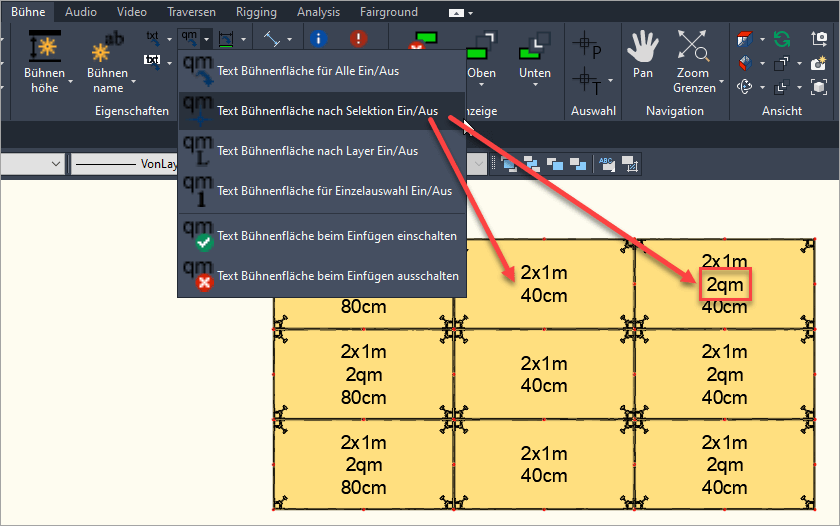Click the Navigation panel title
840x526 pixels.
tap(675, 111)
